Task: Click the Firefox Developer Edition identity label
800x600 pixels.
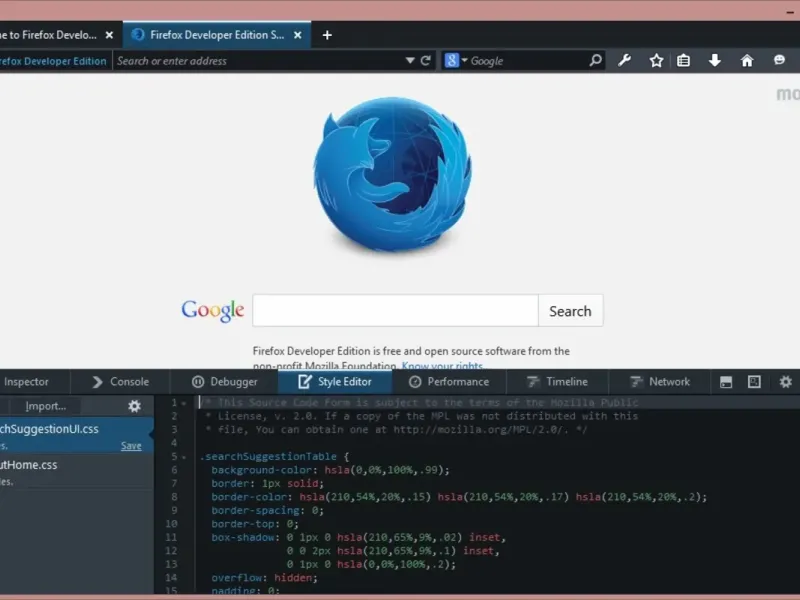Action: pyautogui.click(x=53, y=61)
